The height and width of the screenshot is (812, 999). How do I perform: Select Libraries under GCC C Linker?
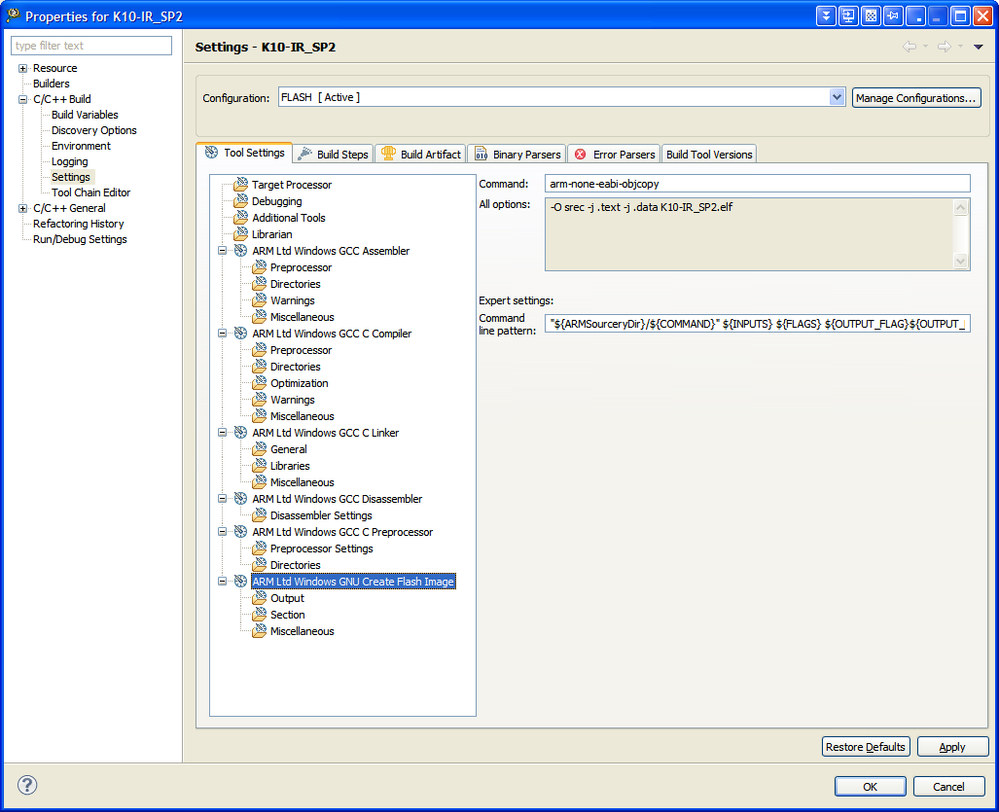(x=290, y=466)
